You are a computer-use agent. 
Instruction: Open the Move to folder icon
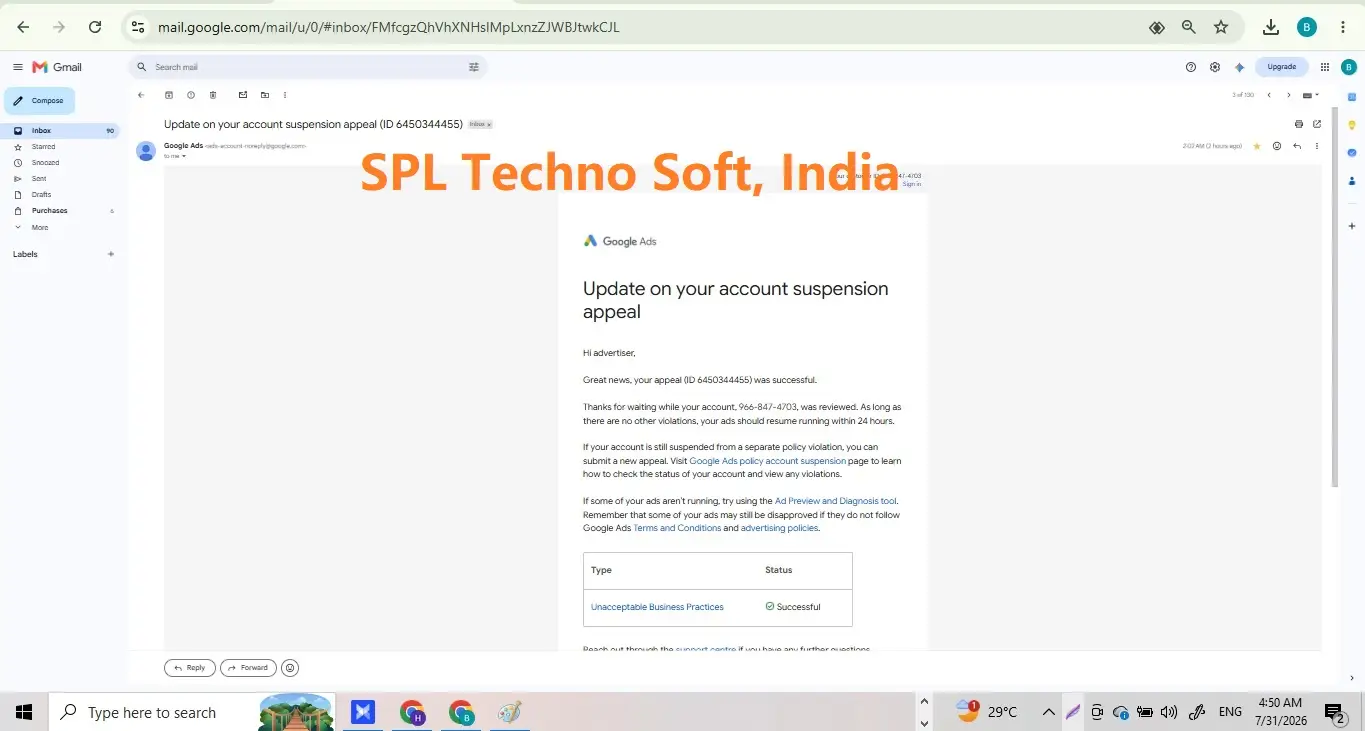click(x=265, y=95)
